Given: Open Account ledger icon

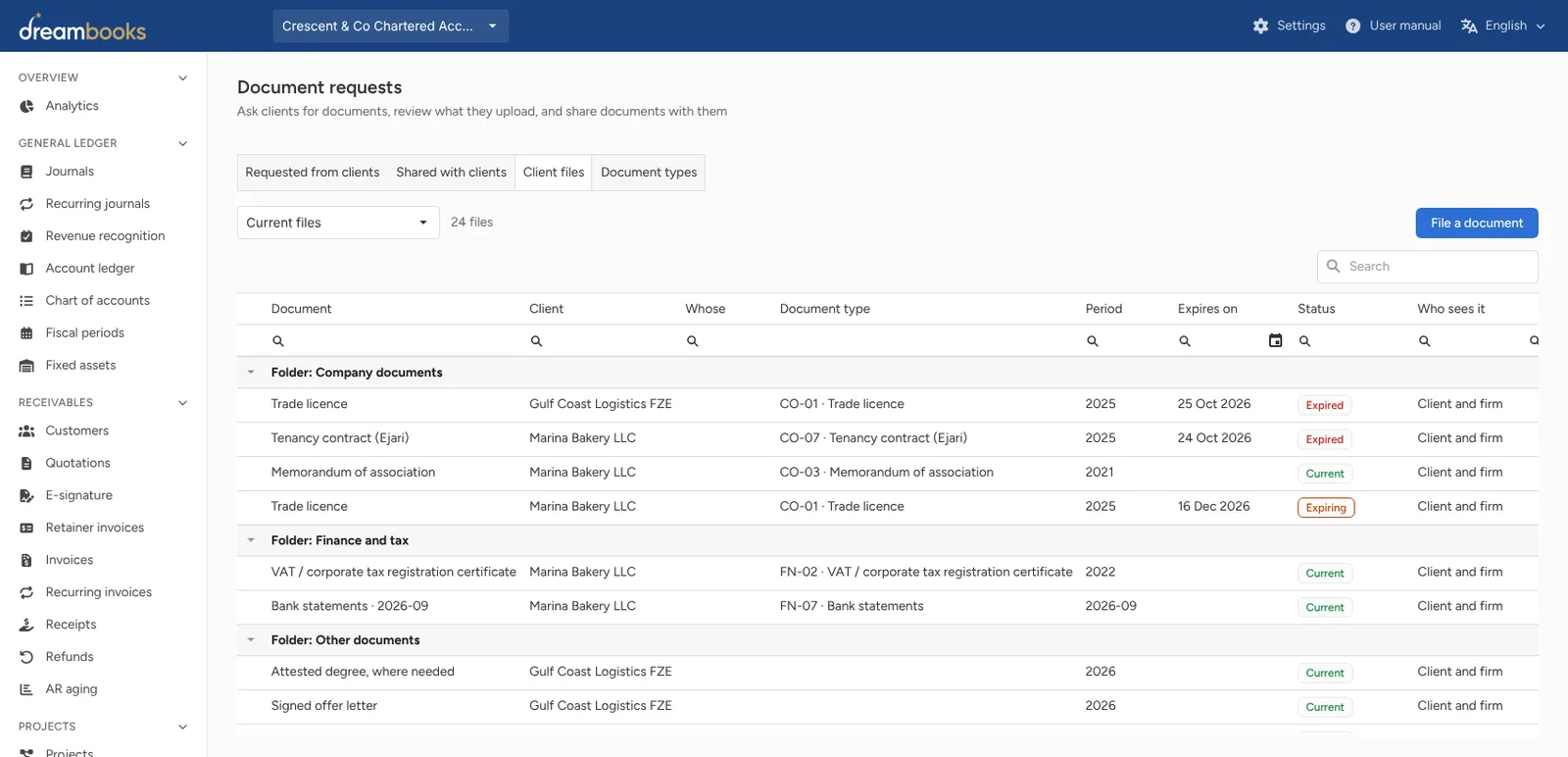Looking at the screenshot, I should click(26, 269).
